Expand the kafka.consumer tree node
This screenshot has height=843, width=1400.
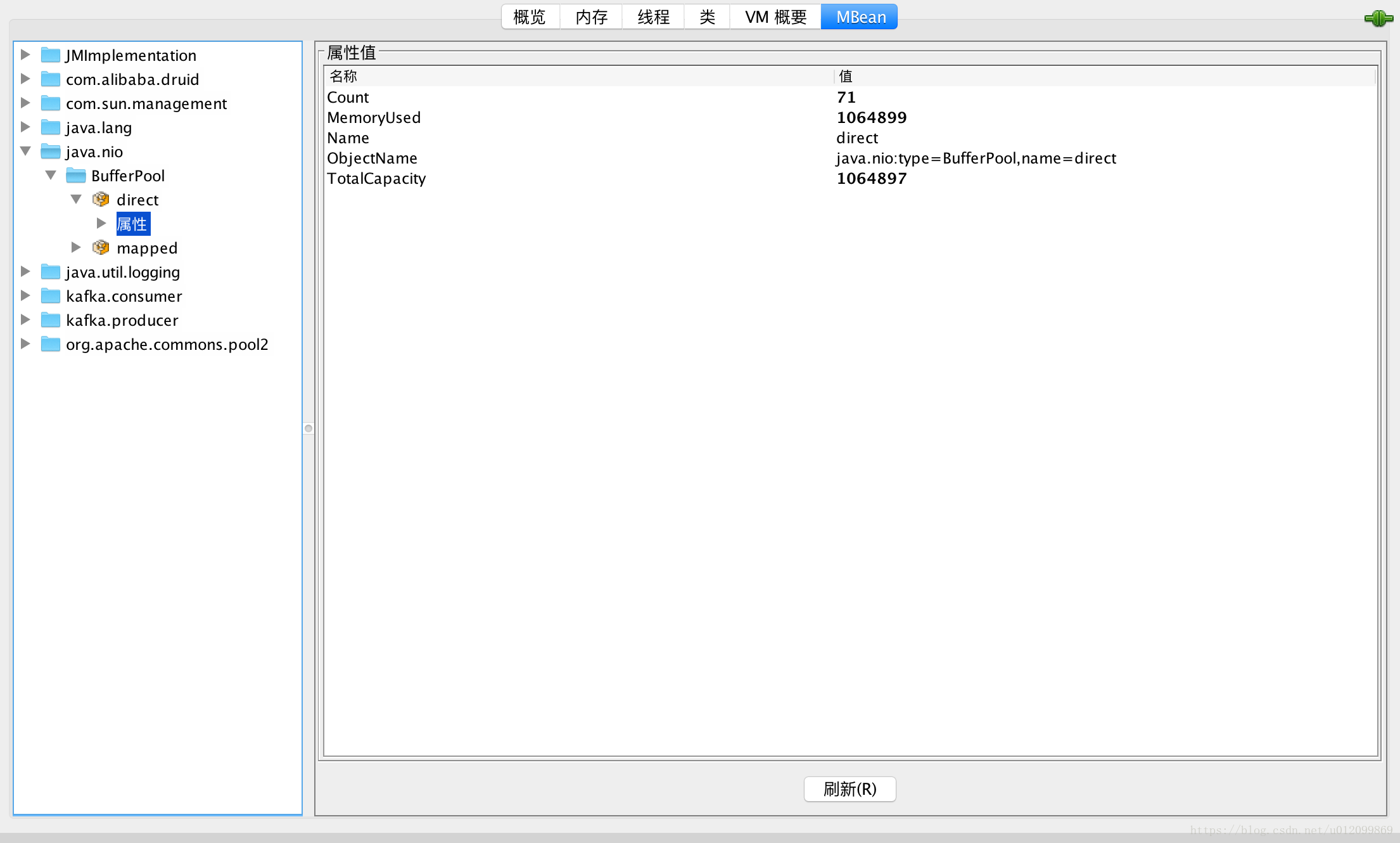[25, 295]
